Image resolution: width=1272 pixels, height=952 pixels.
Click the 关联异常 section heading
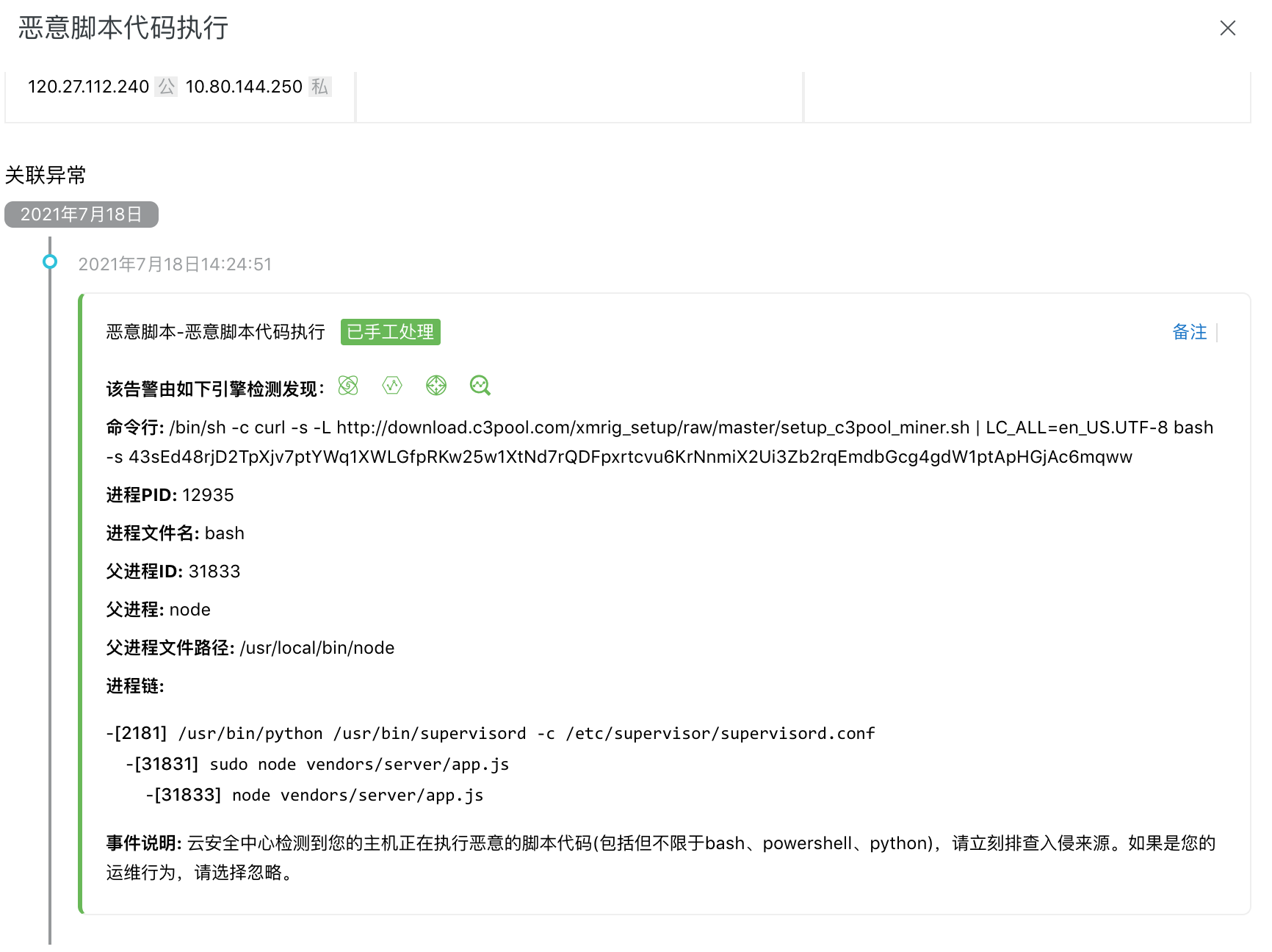pyautogui.click(x=46, y=175)
